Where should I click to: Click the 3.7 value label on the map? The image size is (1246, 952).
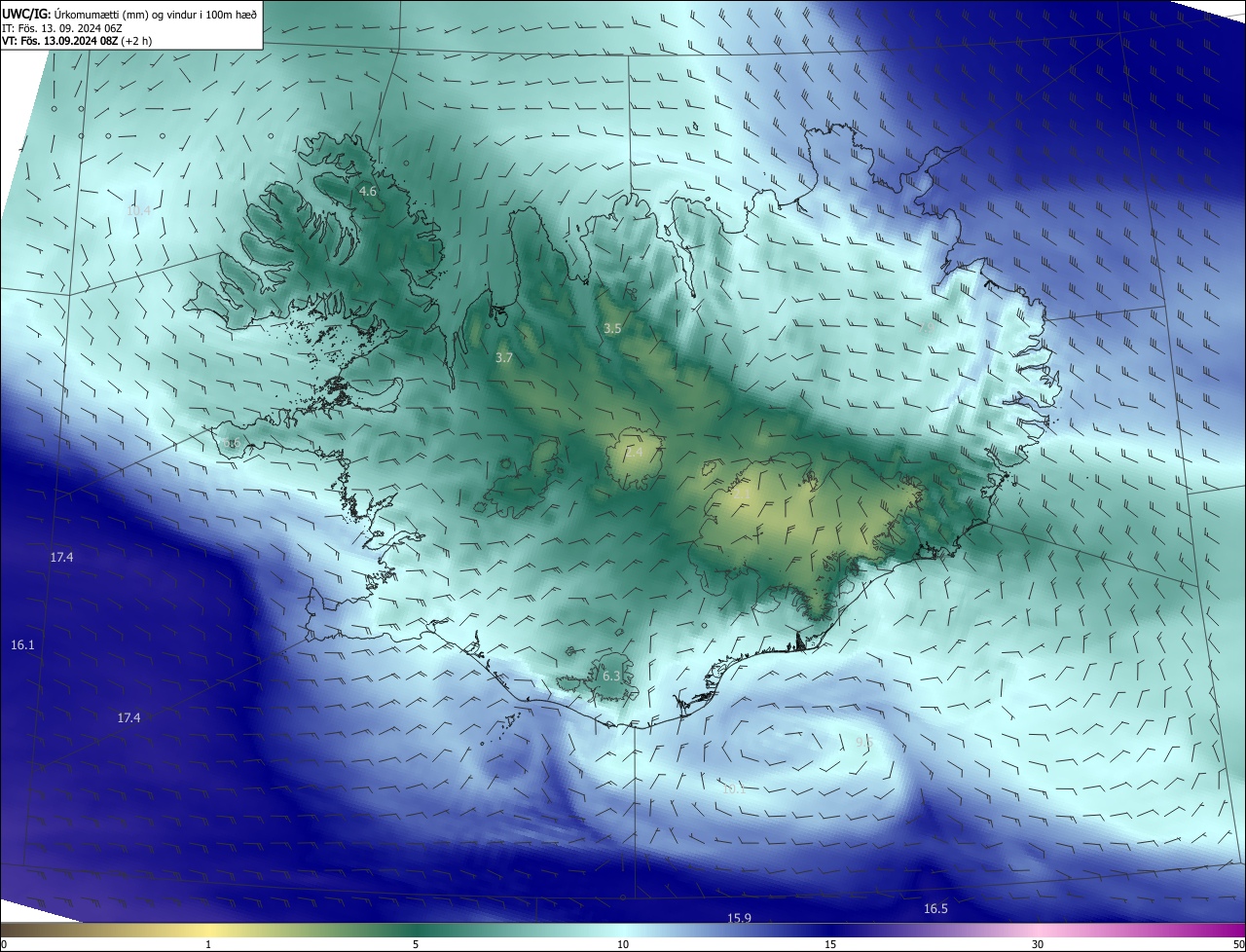pyautogui.click(x=504, y=358)
